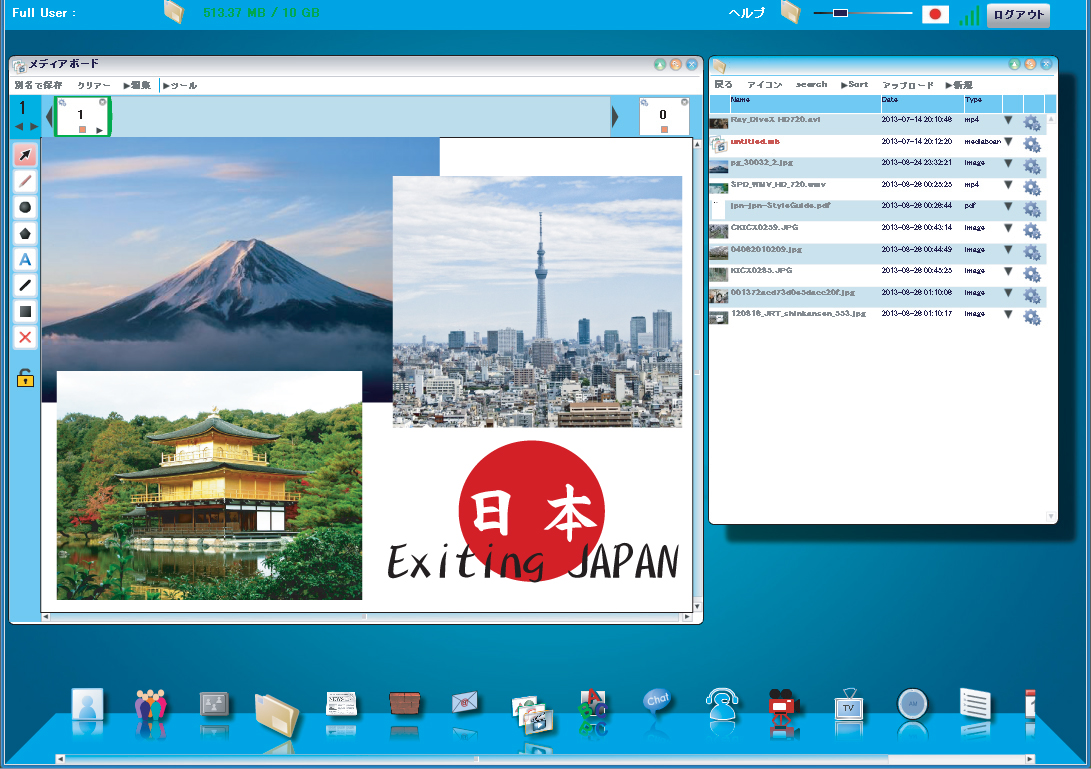Toggle the padlock lock on the media board
The width and height of the screenshot is (1091, 769).
point(25,378)
